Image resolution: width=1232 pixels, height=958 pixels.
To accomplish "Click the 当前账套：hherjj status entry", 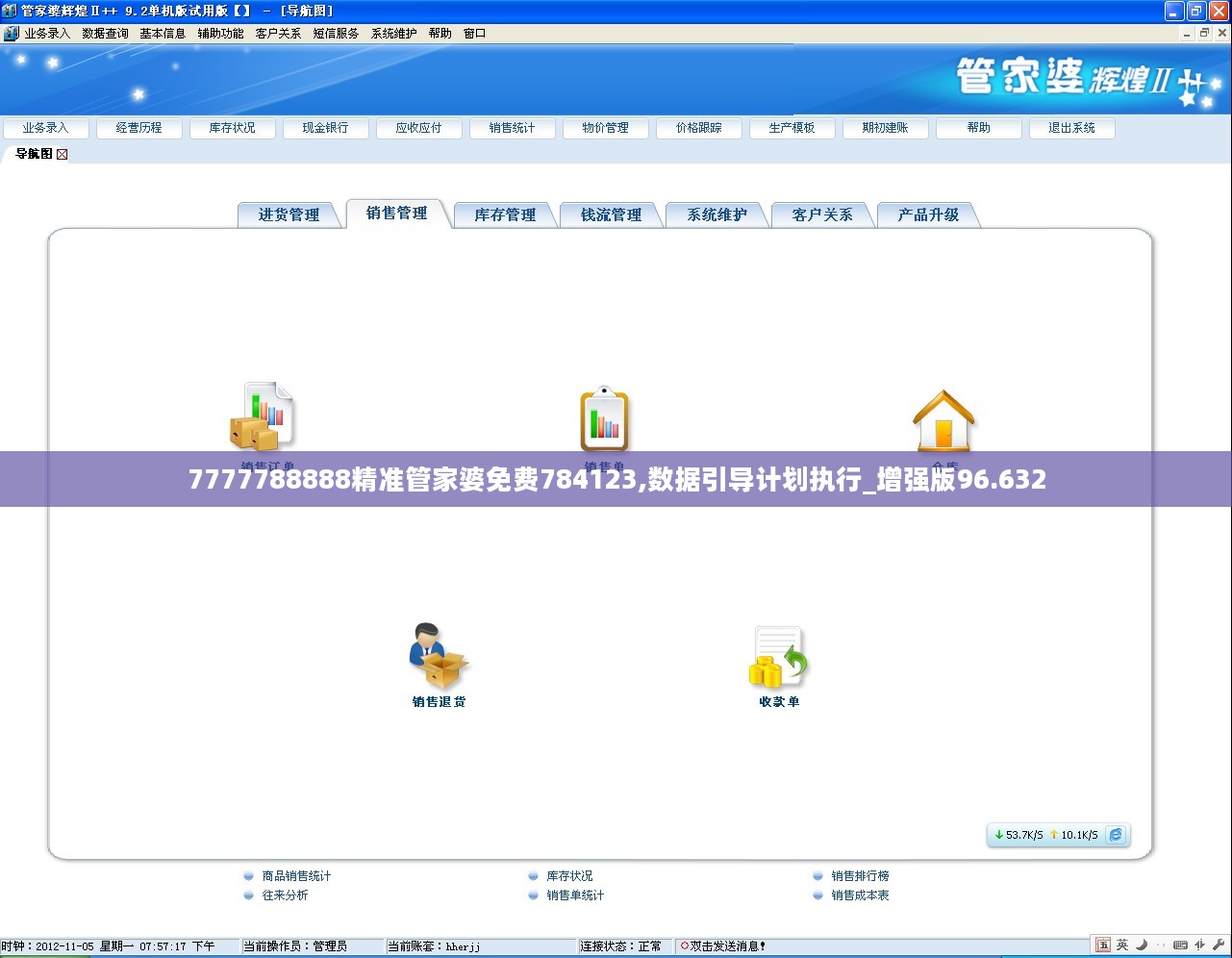I will click(434, 946).
